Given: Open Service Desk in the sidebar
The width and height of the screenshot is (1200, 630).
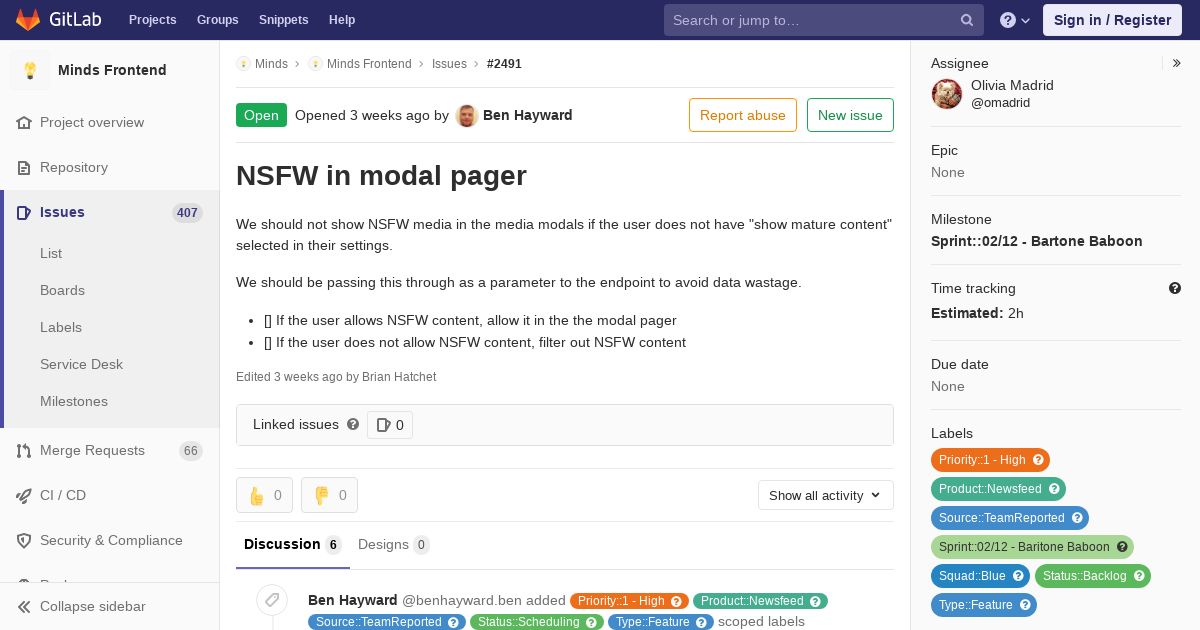Looking at the screenshot, I should click(x=81, y=364).
